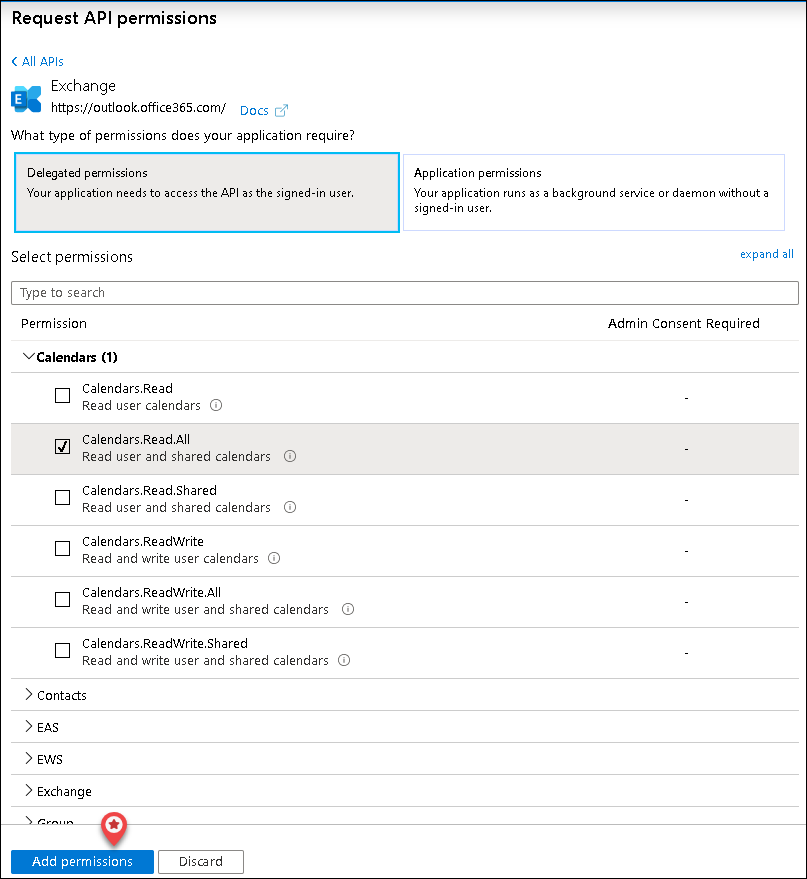The height and width of the screenshot is (879, 807).
Task: Click info icon for Calendars.ReadWrite.All
Action: (x=348, y=610)
